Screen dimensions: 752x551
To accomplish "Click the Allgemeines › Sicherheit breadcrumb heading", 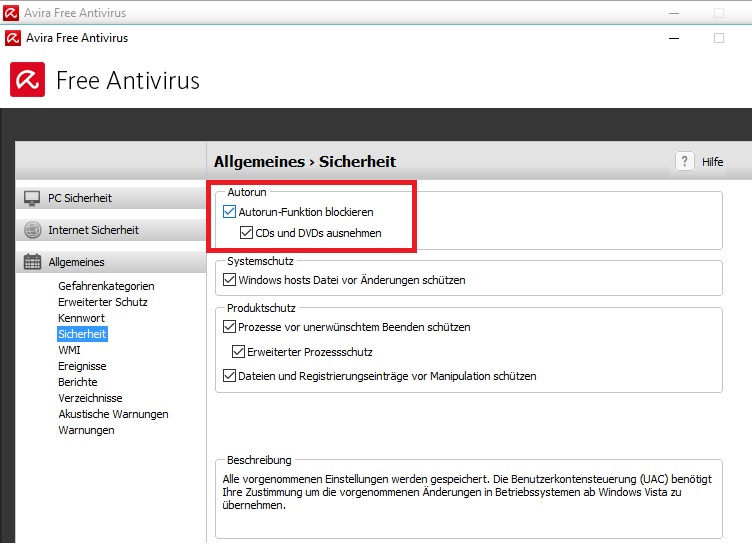I will point(305,162).
